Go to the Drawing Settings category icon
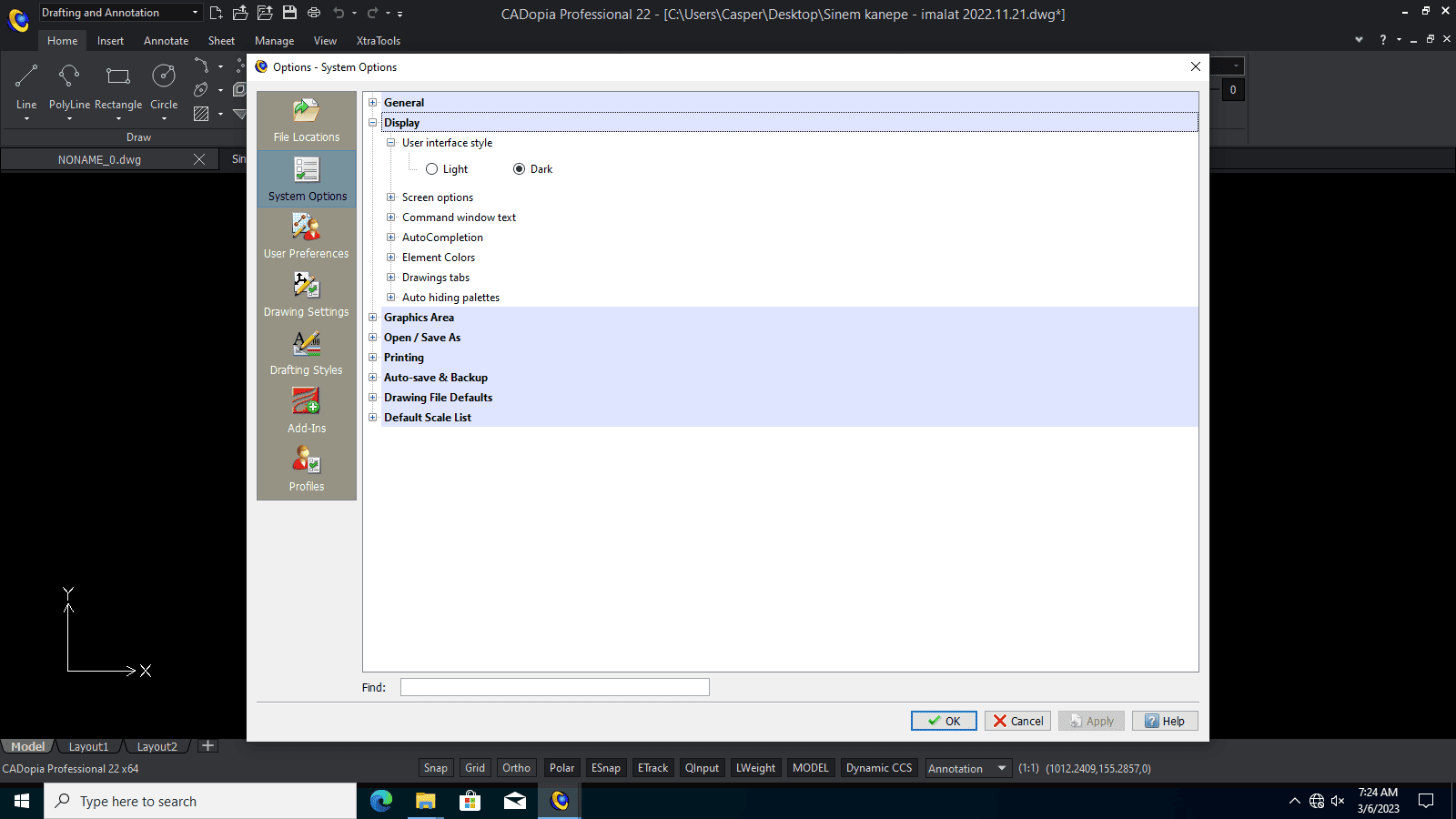This screenshot has width=1456, height=819. (x=306, y=294)
